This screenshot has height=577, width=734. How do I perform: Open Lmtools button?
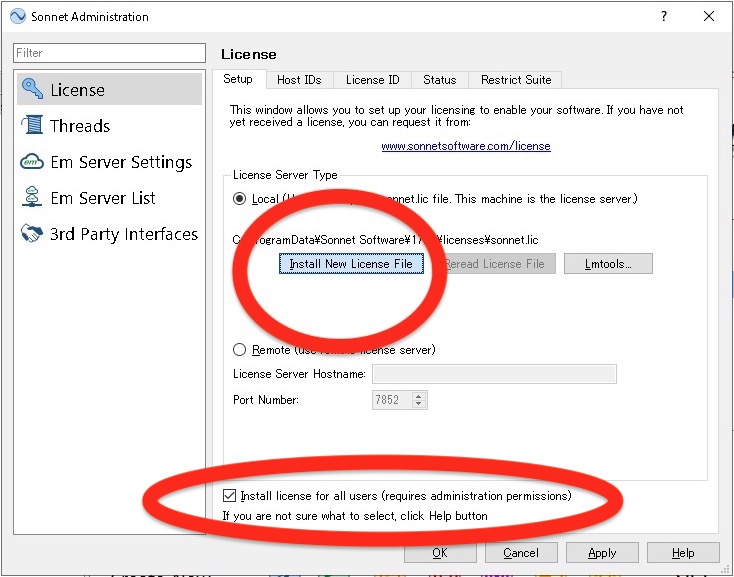608,263
